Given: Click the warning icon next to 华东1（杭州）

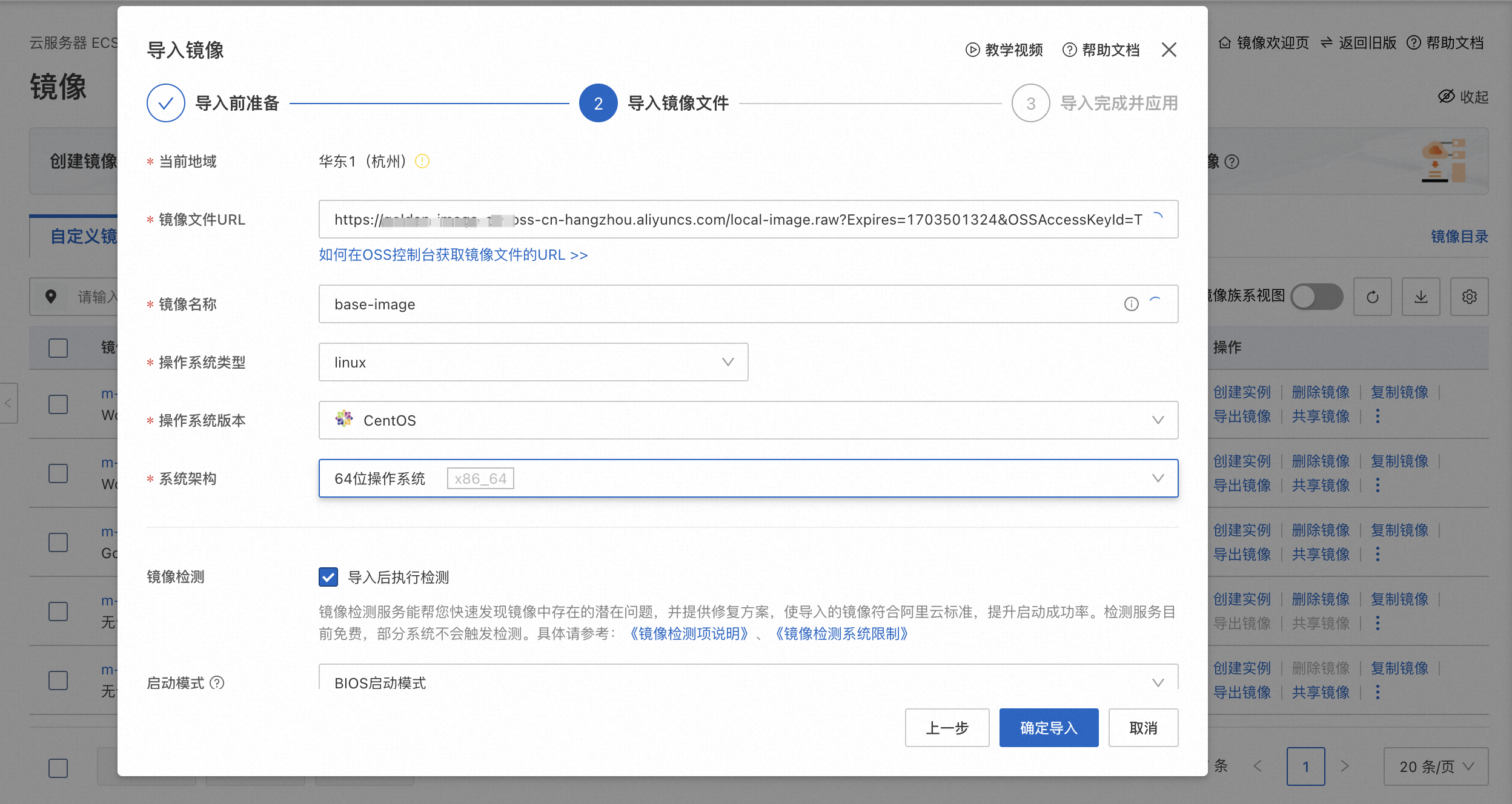Looking at the screenshot, I should point(422,161).
